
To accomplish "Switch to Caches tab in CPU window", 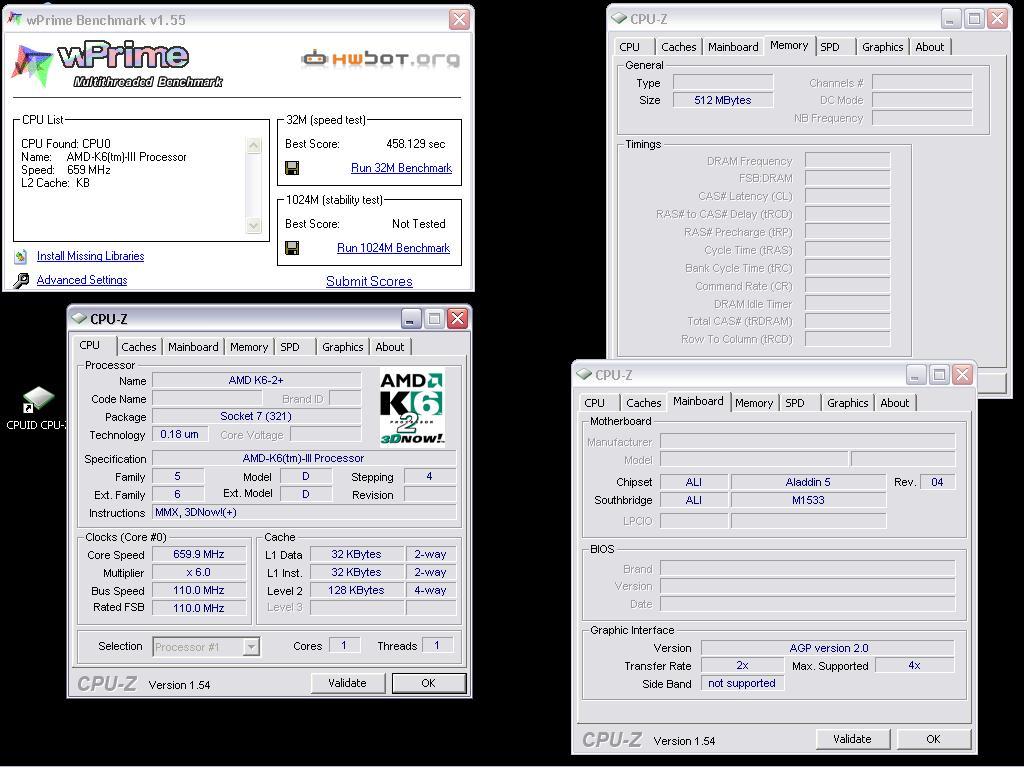I will point(138,347).
